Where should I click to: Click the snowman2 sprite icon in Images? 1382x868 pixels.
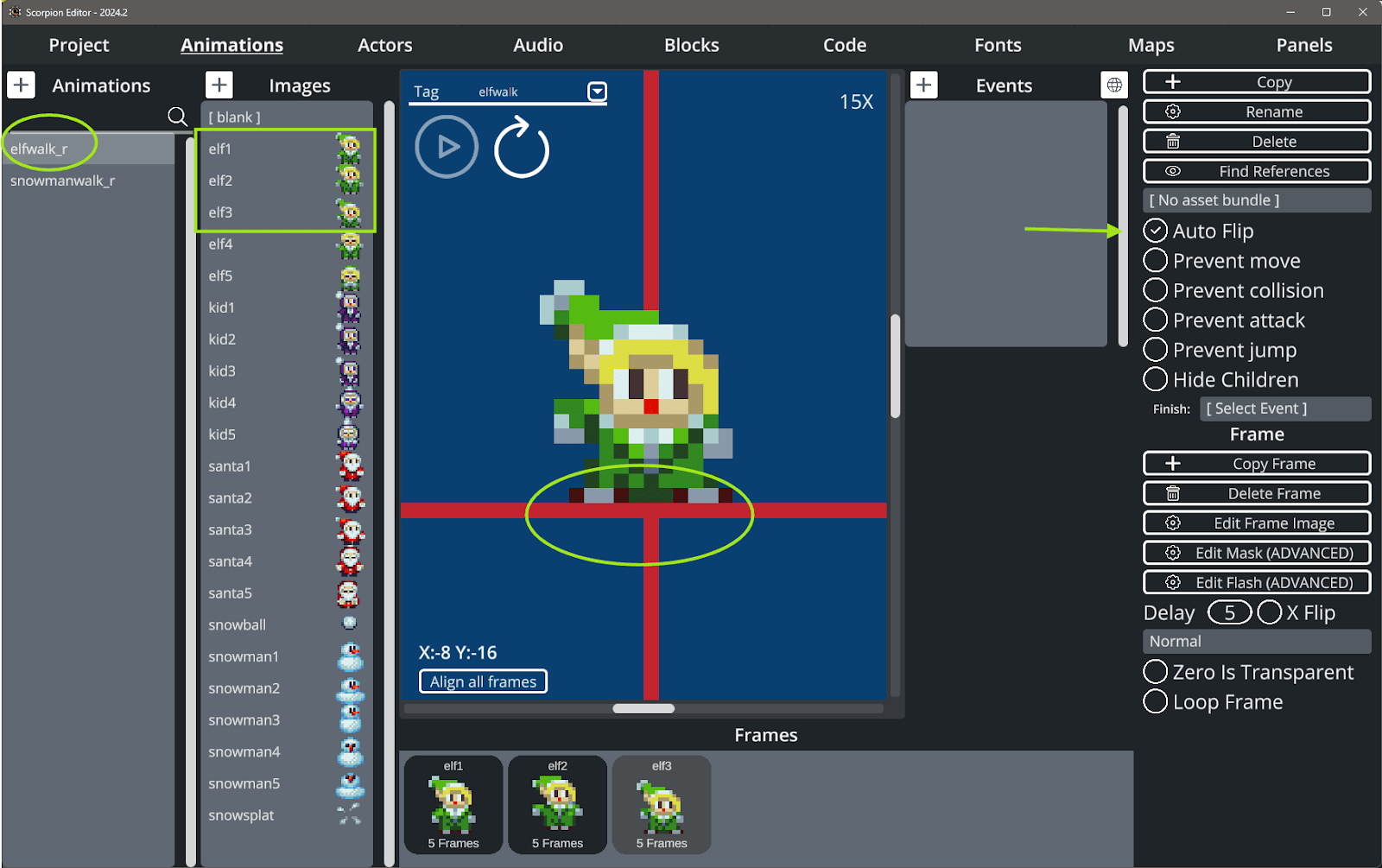tap(349, 688)
